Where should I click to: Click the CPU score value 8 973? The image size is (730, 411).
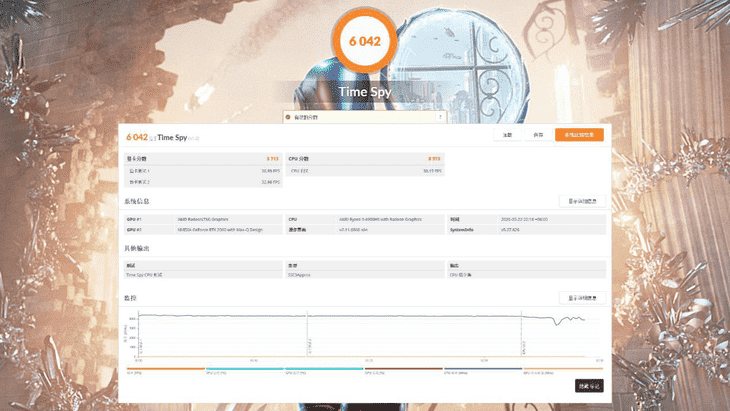click(434, 159)
